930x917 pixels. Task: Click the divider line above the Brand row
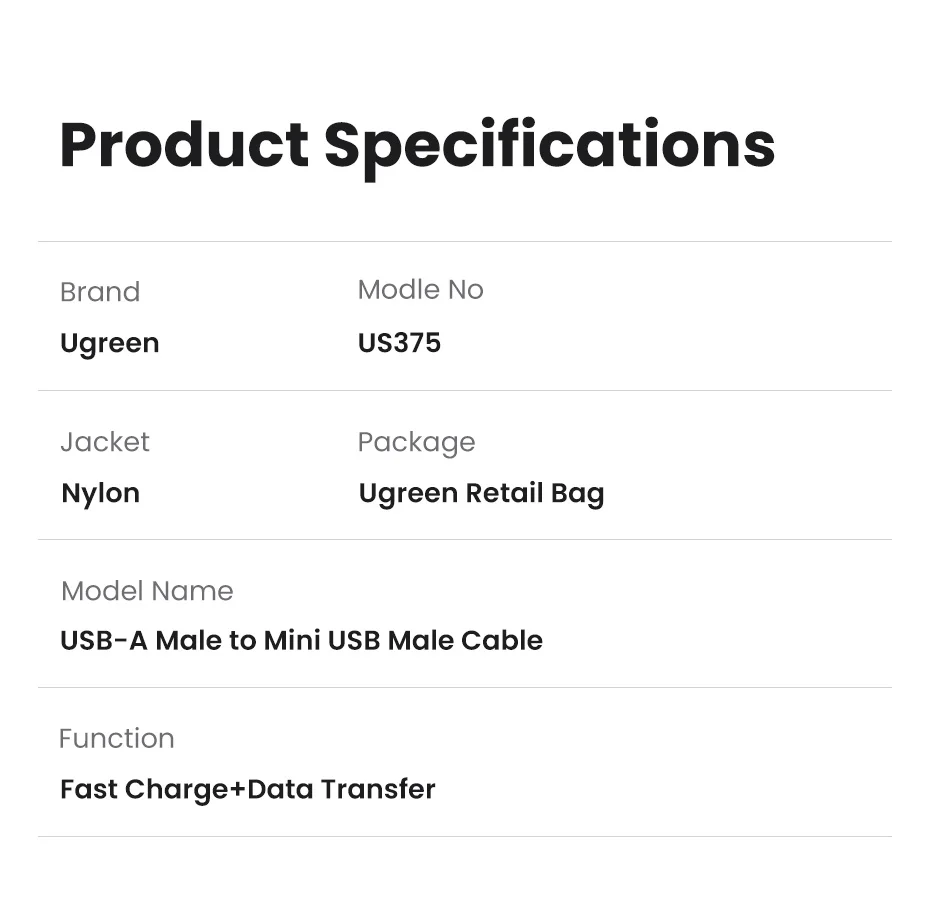coord(464,242)
